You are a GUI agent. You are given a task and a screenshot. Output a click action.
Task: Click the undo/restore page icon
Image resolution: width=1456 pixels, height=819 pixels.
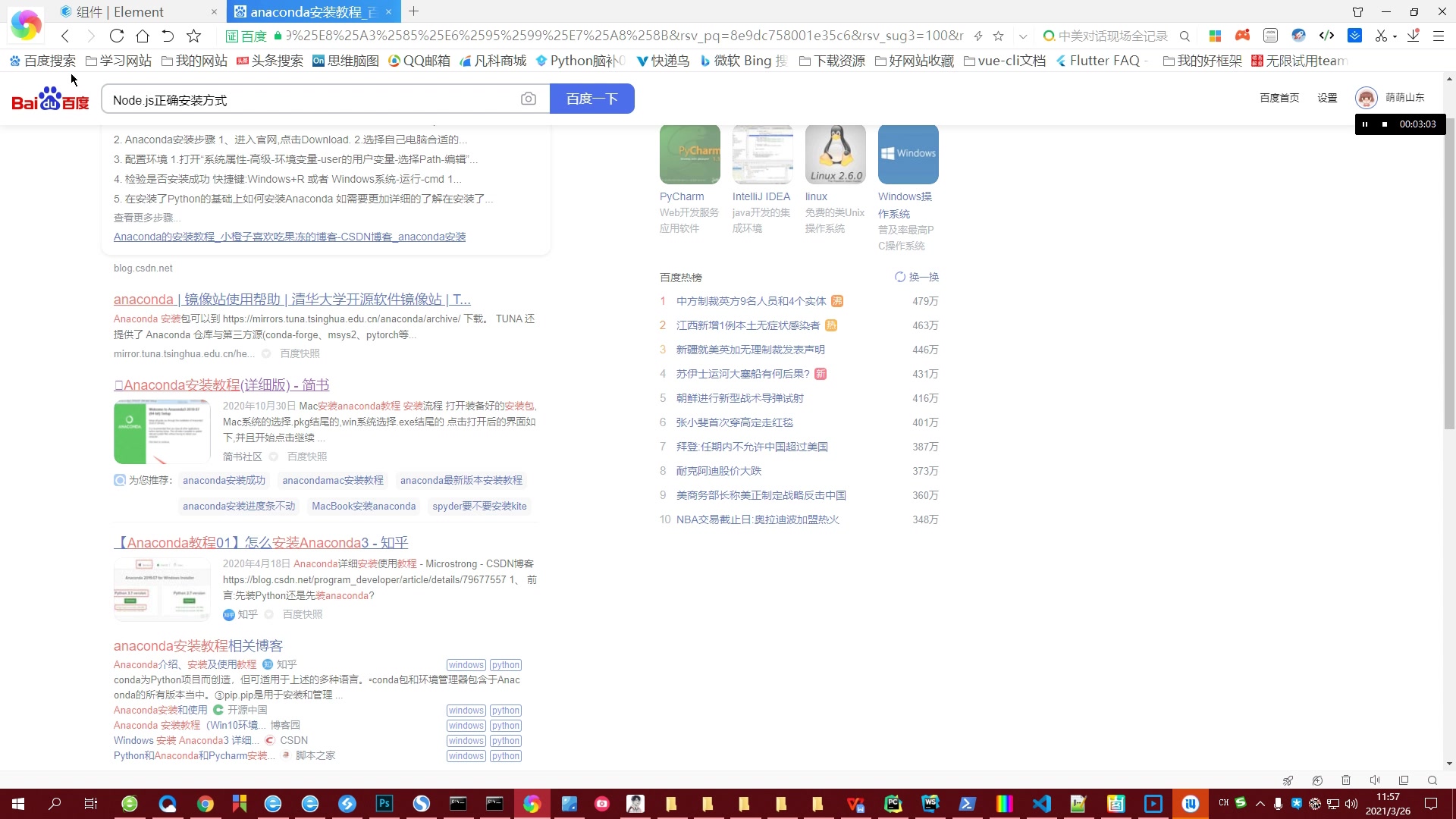coord(168,36)
